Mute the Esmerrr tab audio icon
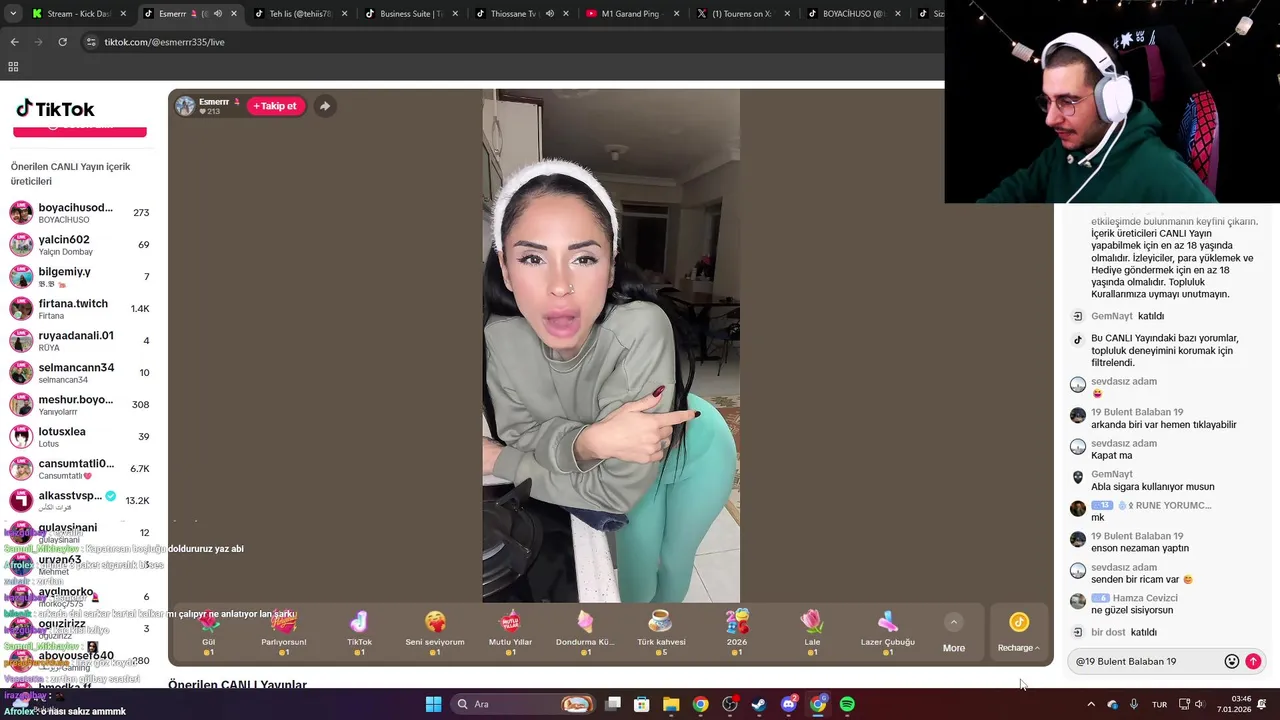 [218, 14]
